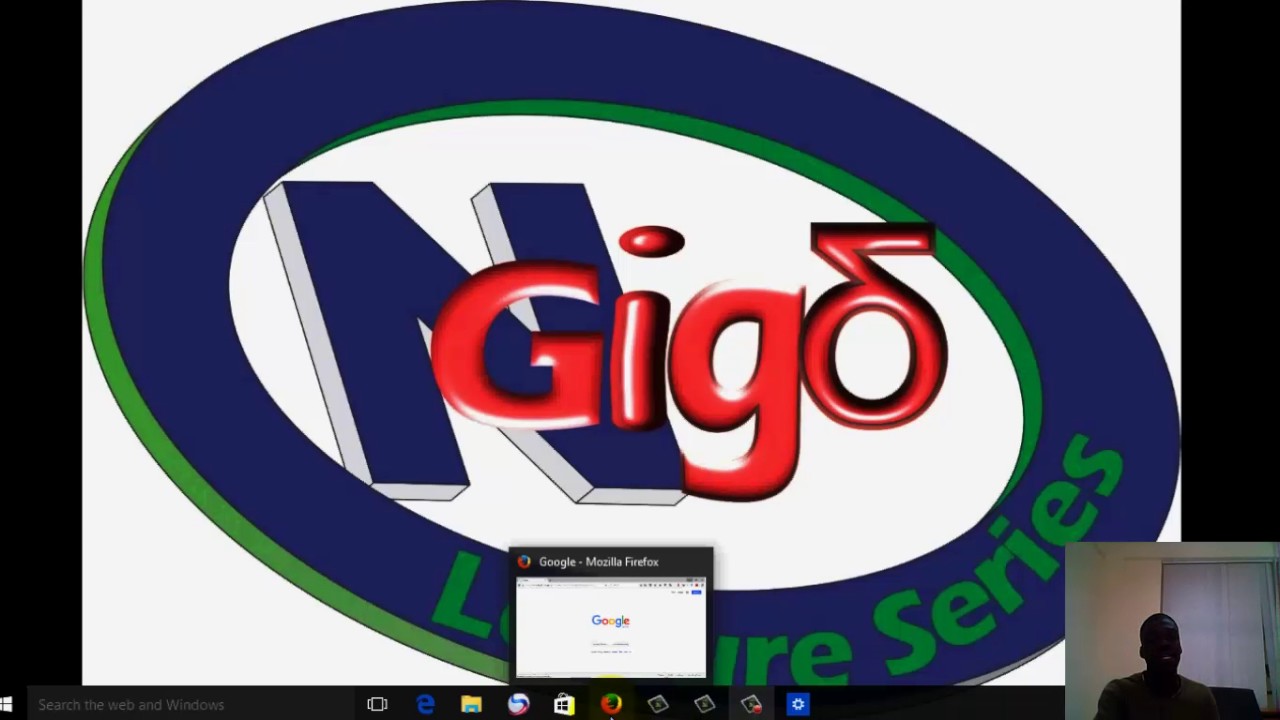Click the blue-red globe taskbar icon
Viewport: 1280px width, 720px height.
[518, 704]
